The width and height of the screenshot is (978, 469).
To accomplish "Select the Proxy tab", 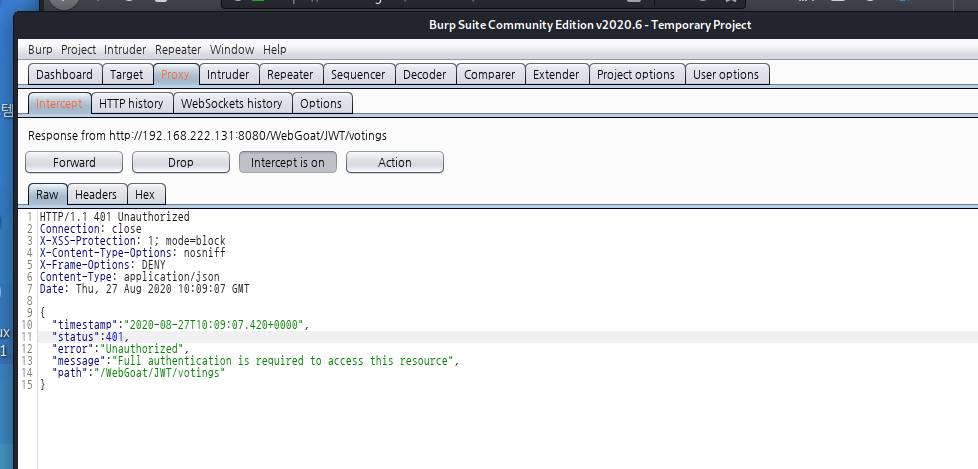I will point(175,74).
